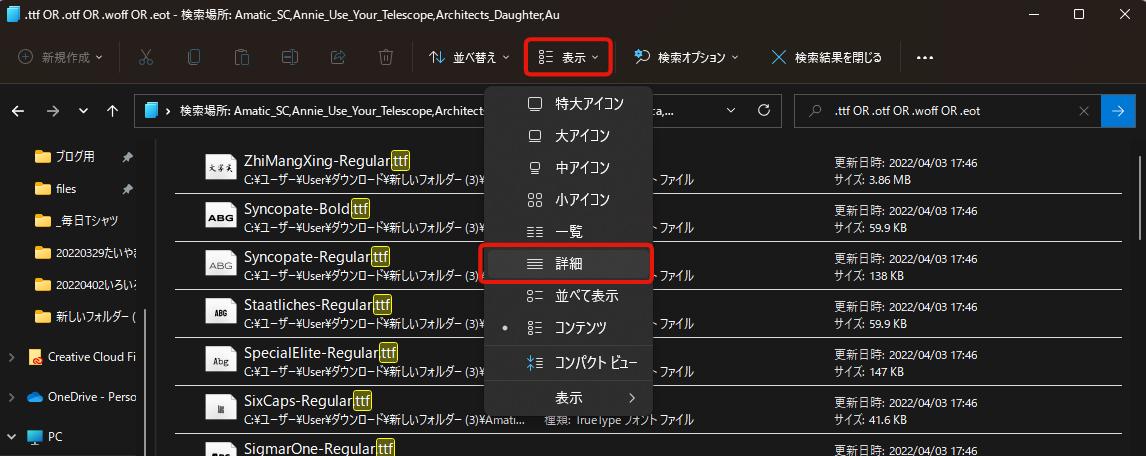Click the search box with .ttf query

coord(950,111)
